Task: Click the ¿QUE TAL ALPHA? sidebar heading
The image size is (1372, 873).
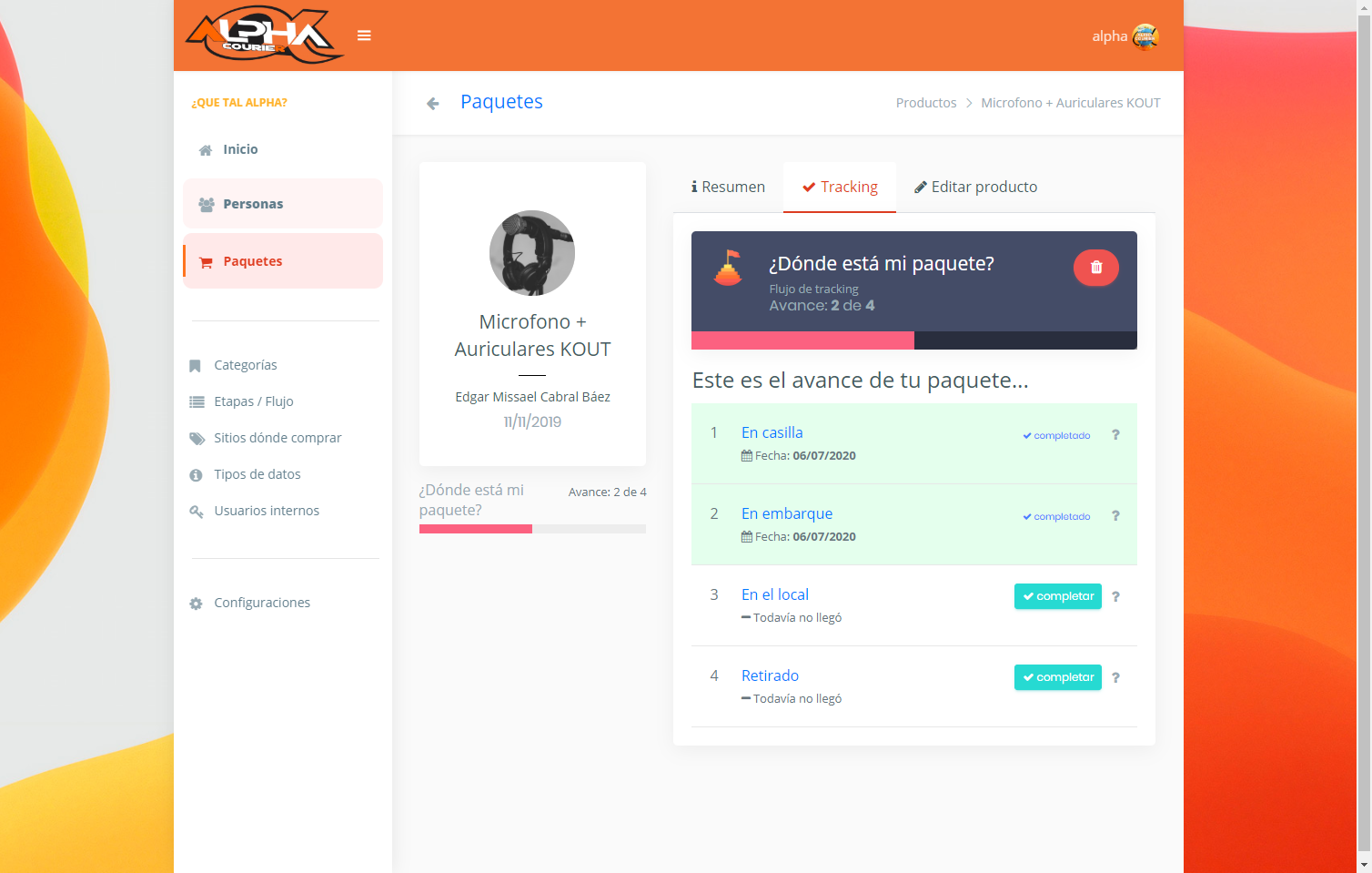Action: 239,103
